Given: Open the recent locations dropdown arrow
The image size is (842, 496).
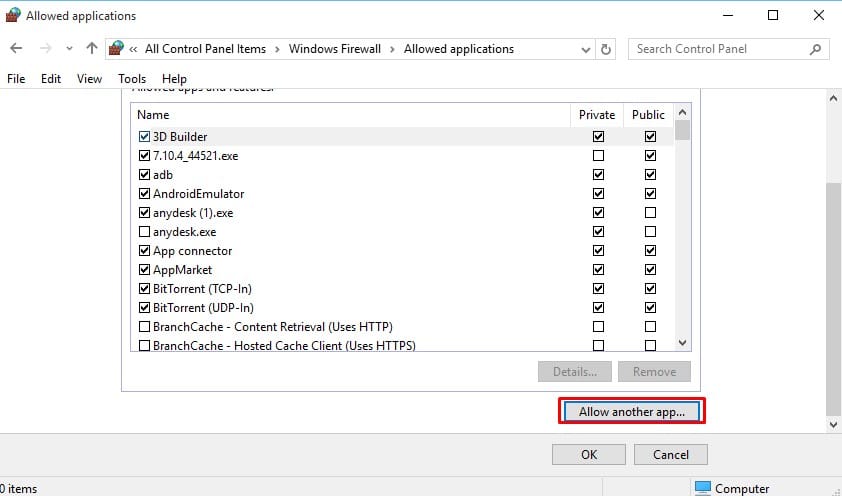Looking at the screenshot, I should [69, 49].
